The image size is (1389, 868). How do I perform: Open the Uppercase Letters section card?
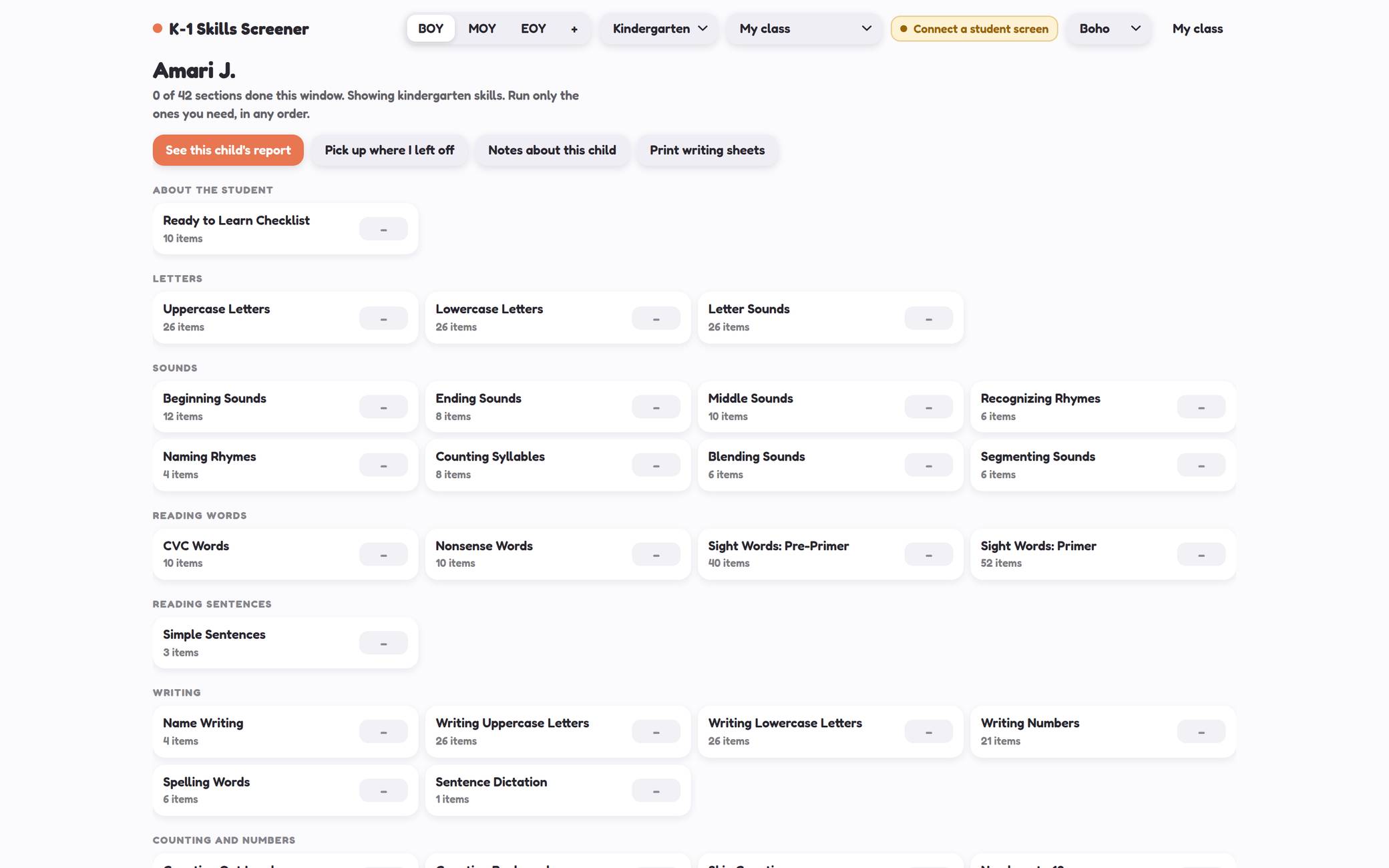click(x=285, y=318)
